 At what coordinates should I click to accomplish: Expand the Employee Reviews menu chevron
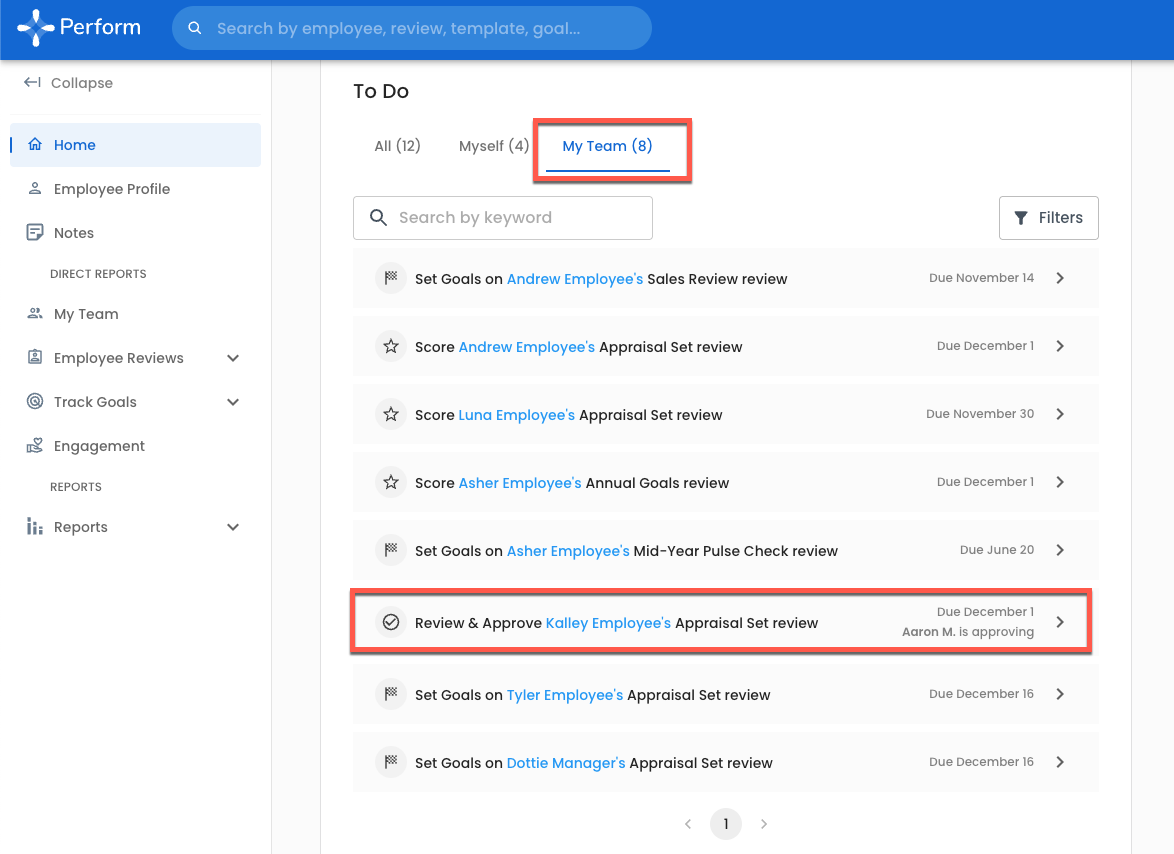[233, 358]
